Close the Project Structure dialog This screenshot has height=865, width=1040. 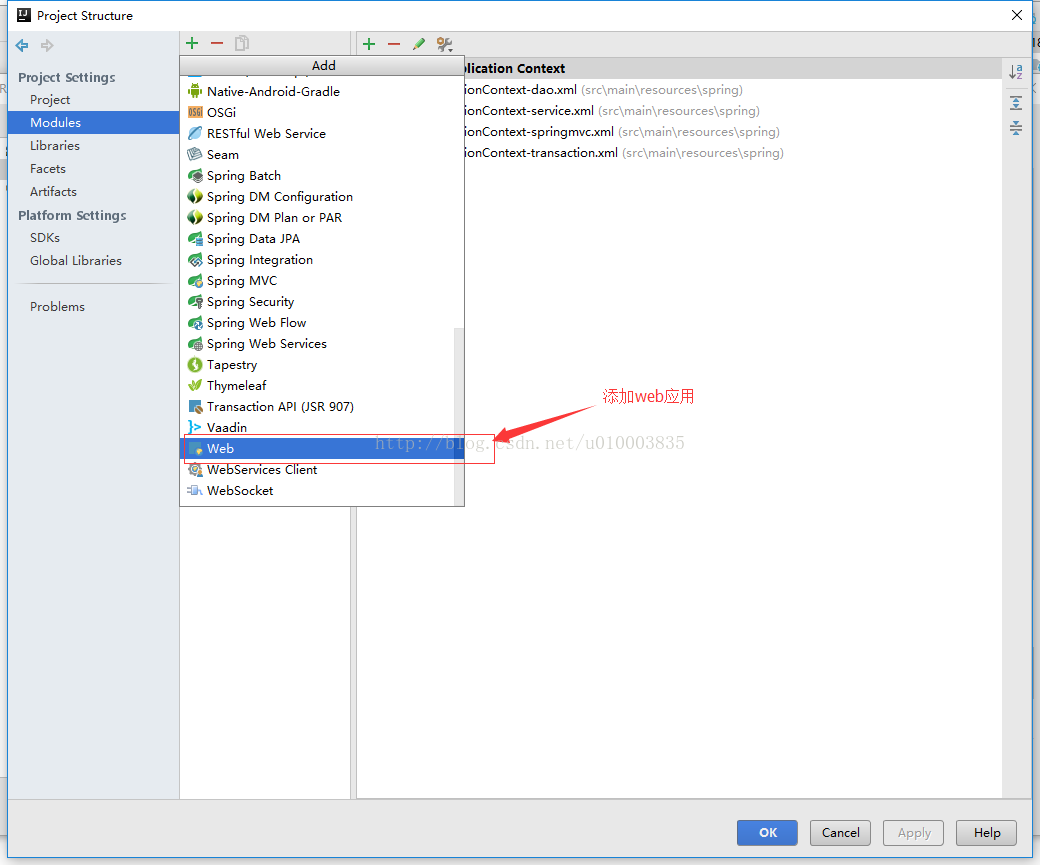pyautogui.click(x=1017, y=15)
